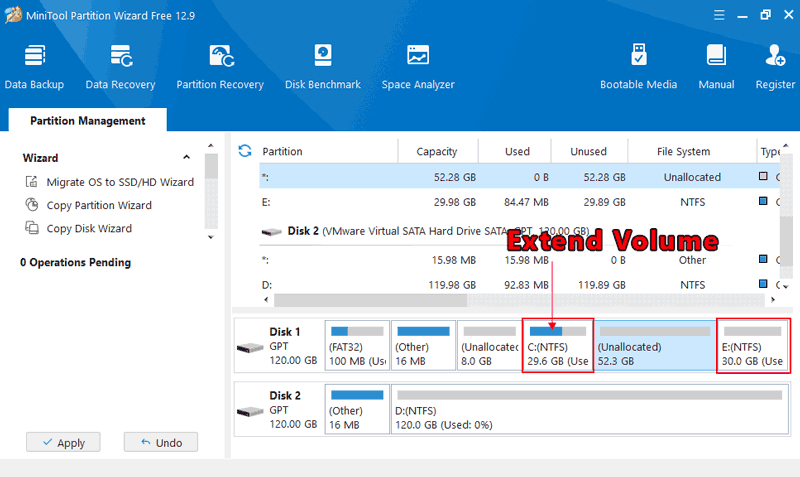Screen dimensions: 800x477
Task: Open Space Analyzer
Action: (418, 66)
